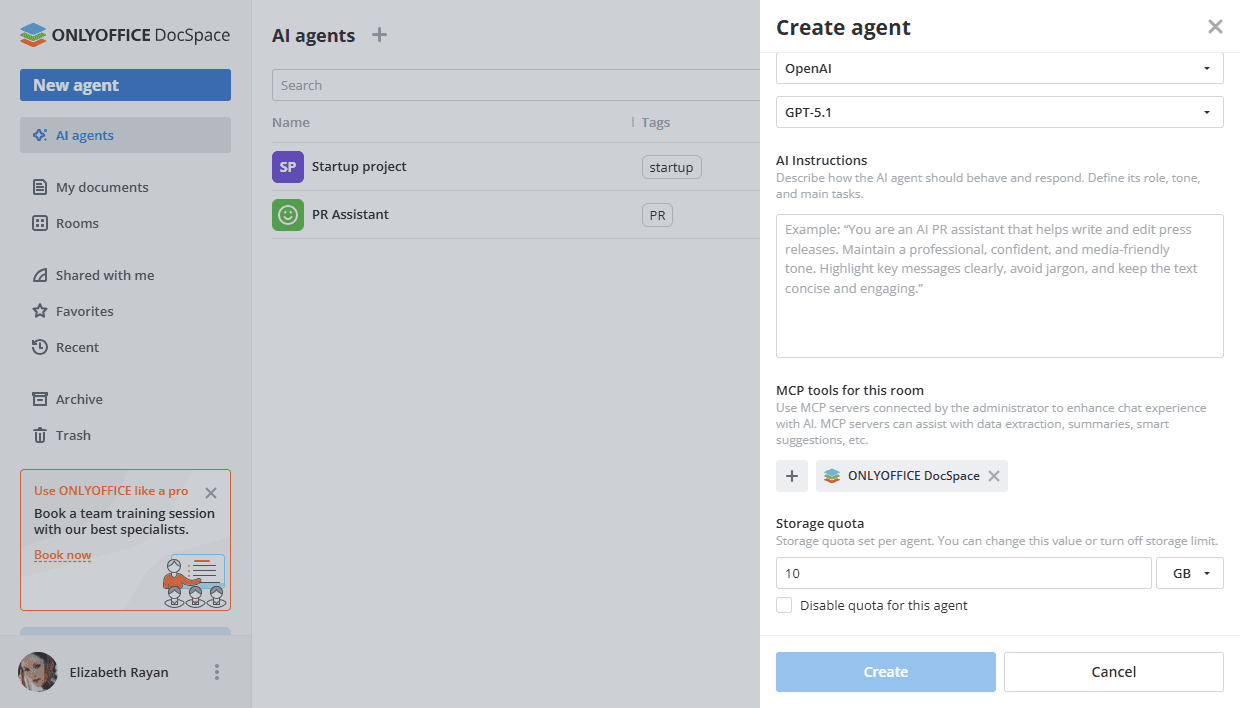Screen dimensions: 1240x708
Task: Enable Disable quota for this agent
Action: coord(784,605)
